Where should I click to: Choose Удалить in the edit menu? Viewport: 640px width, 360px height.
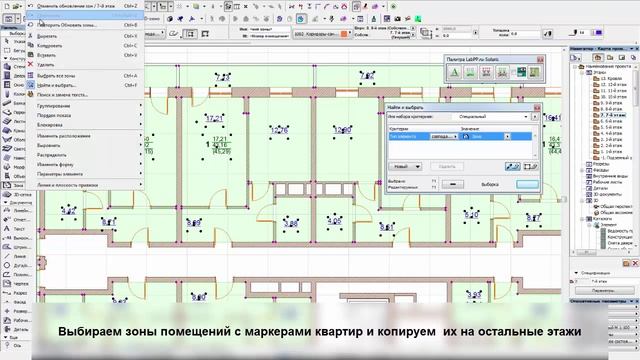click(85, 64)
